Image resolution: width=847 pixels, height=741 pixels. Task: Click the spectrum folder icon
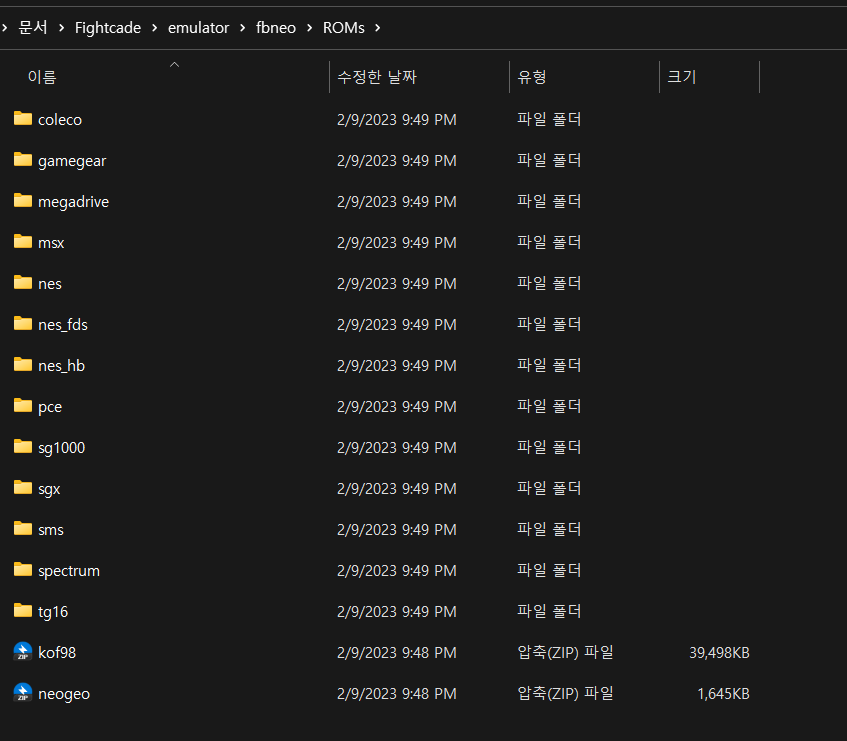[x=23, y=570]
